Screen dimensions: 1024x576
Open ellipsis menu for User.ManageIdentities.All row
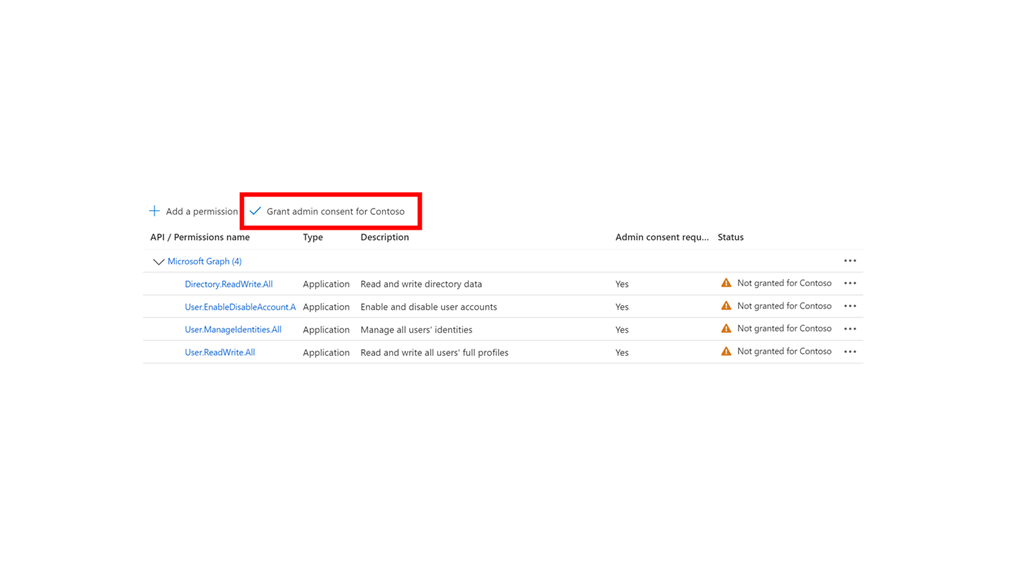(850, 329)
